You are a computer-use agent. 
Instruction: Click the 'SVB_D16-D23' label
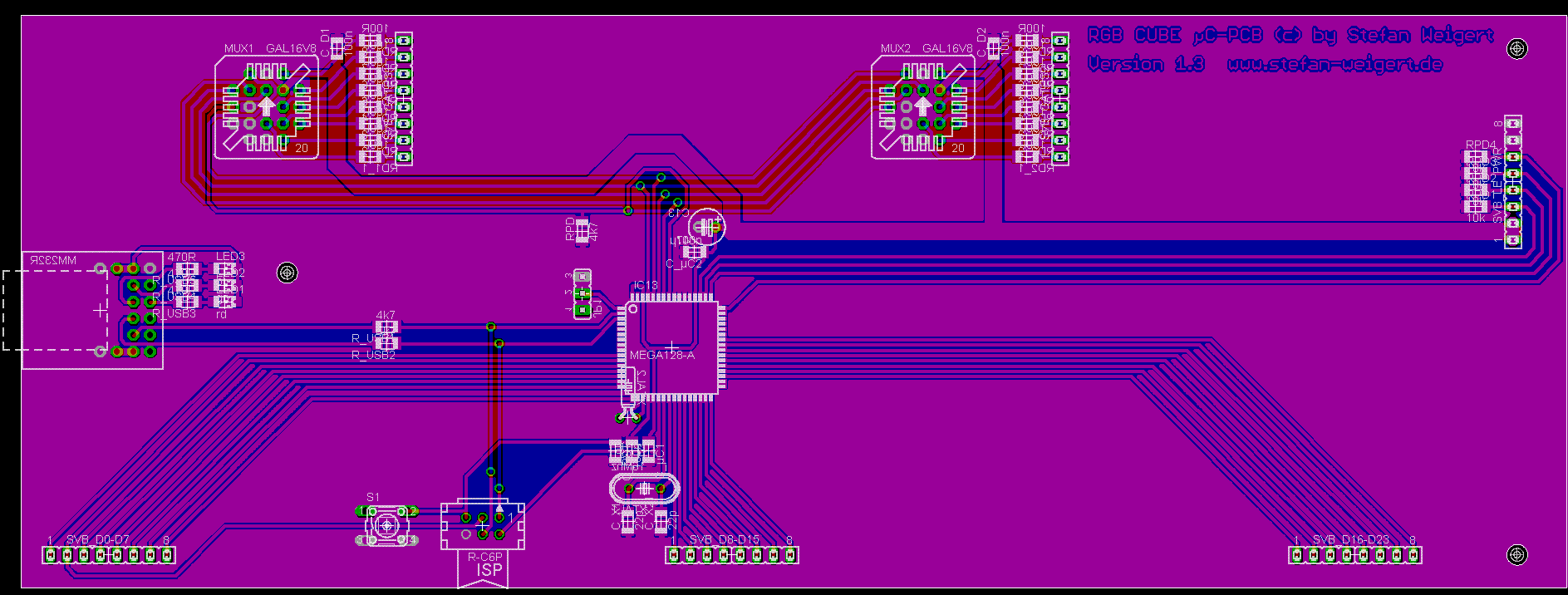(x=1351, y=540)
